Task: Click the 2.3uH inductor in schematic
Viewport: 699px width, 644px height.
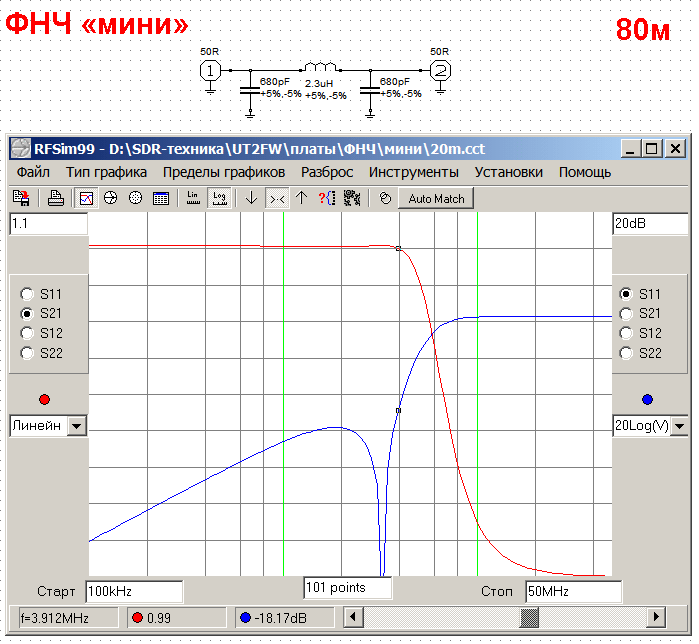Action: 320,67
